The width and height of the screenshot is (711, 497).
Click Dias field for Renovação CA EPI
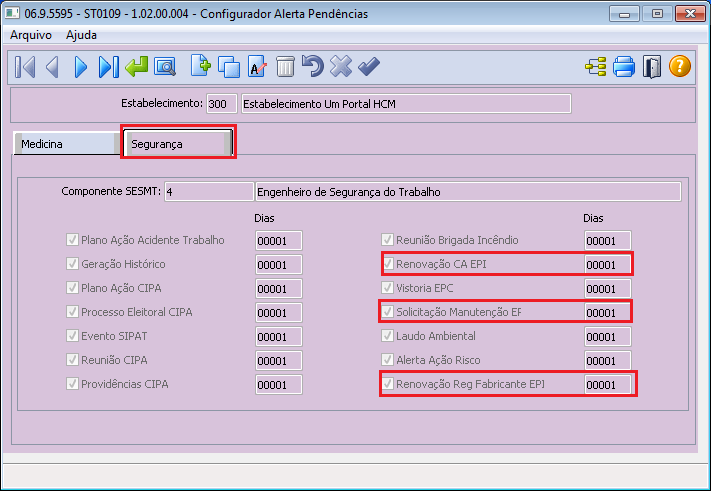[607, 265]
